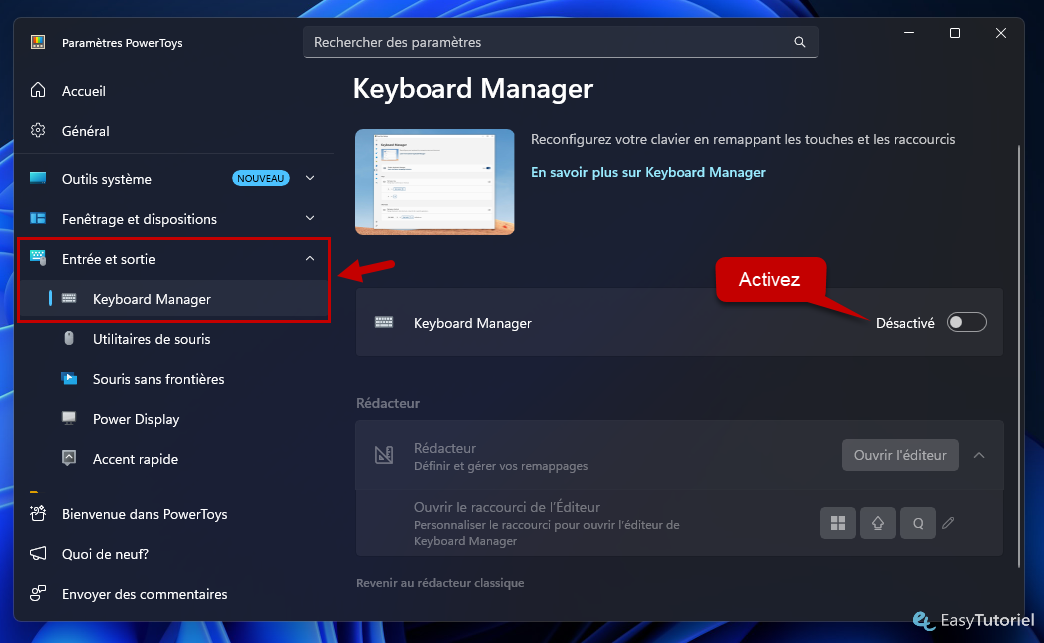Click Paramètres PowerToys window title
The image size is (1044, 643).
122,43
